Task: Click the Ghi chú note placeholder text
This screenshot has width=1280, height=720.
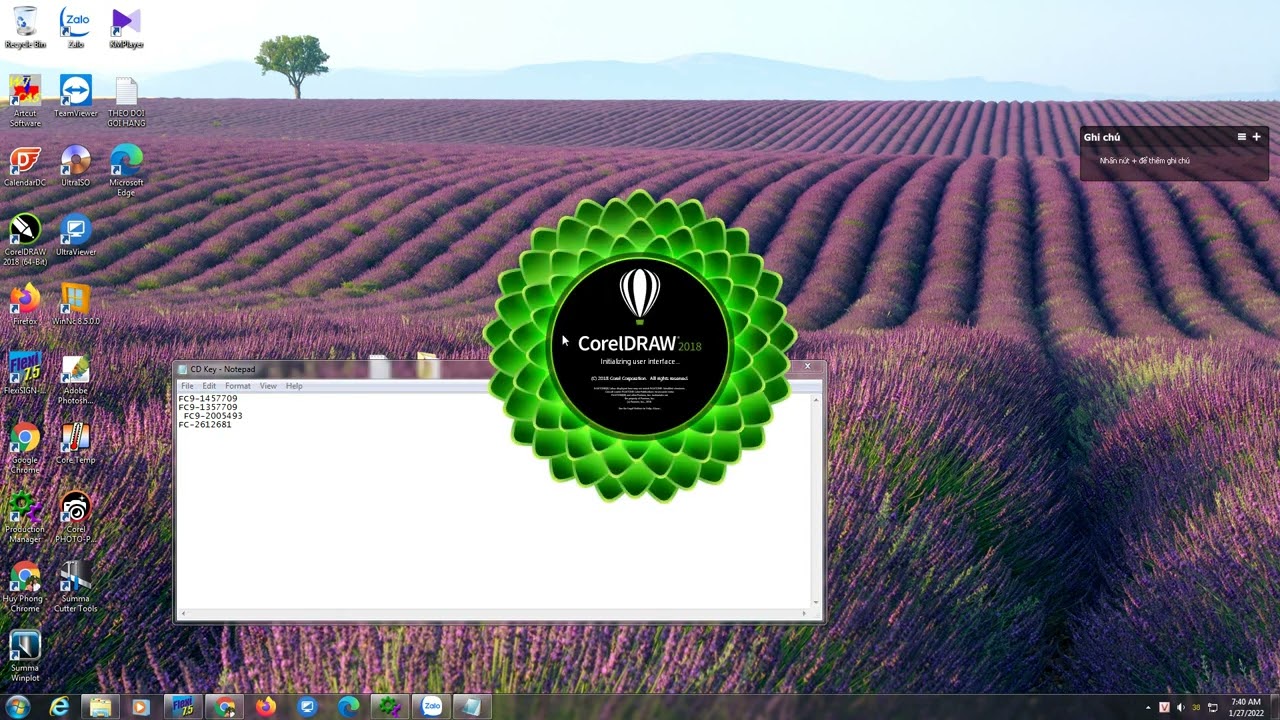Action: coord(1145,161)
